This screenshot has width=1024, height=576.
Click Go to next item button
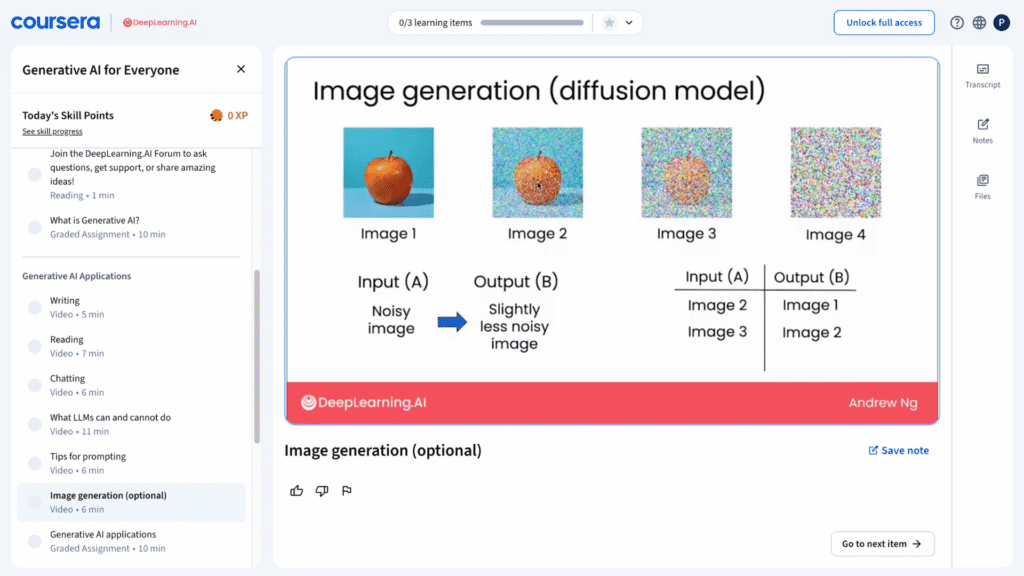click(x=882, y=543)
